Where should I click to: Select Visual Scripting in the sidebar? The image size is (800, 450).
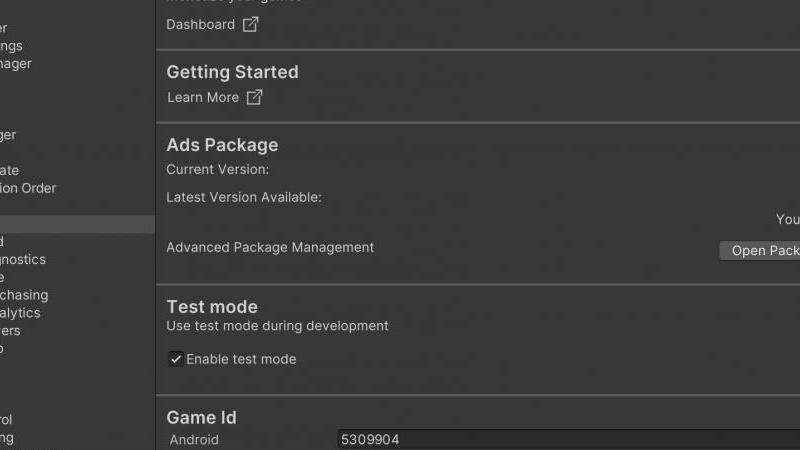point(7,438)
